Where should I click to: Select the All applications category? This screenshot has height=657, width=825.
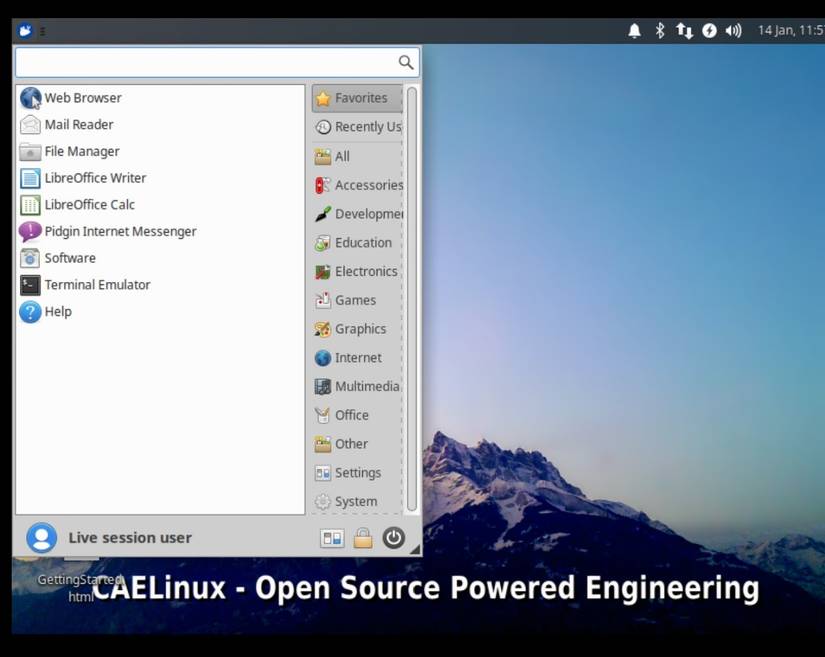(357, 156)
